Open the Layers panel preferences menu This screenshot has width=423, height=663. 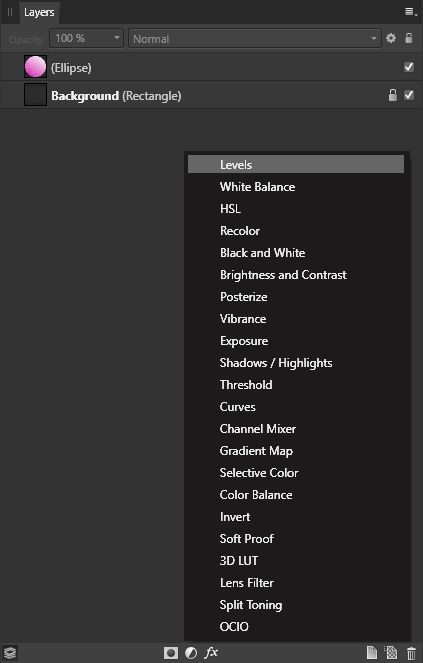click(x=411, y=11)
